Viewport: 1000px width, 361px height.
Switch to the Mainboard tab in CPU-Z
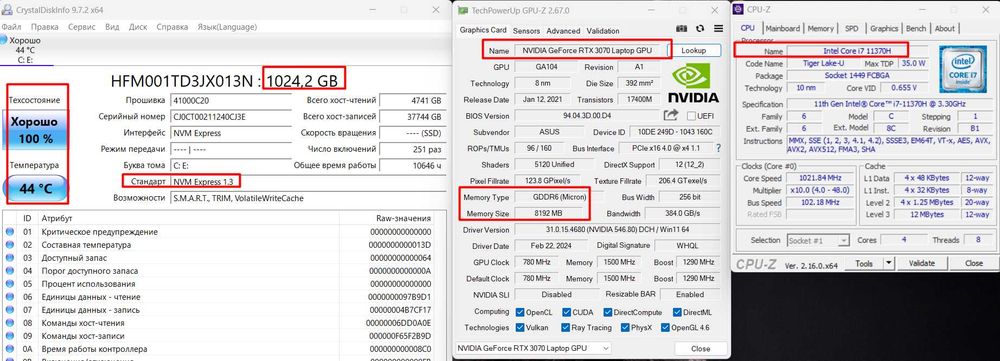pyautogui.click(x=783, y=28)
